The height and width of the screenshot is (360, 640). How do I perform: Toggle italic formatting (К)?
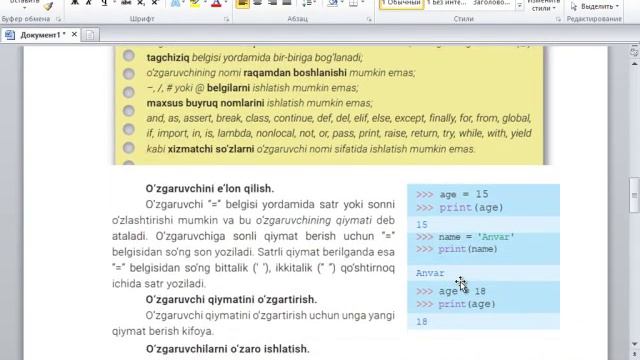89,3
